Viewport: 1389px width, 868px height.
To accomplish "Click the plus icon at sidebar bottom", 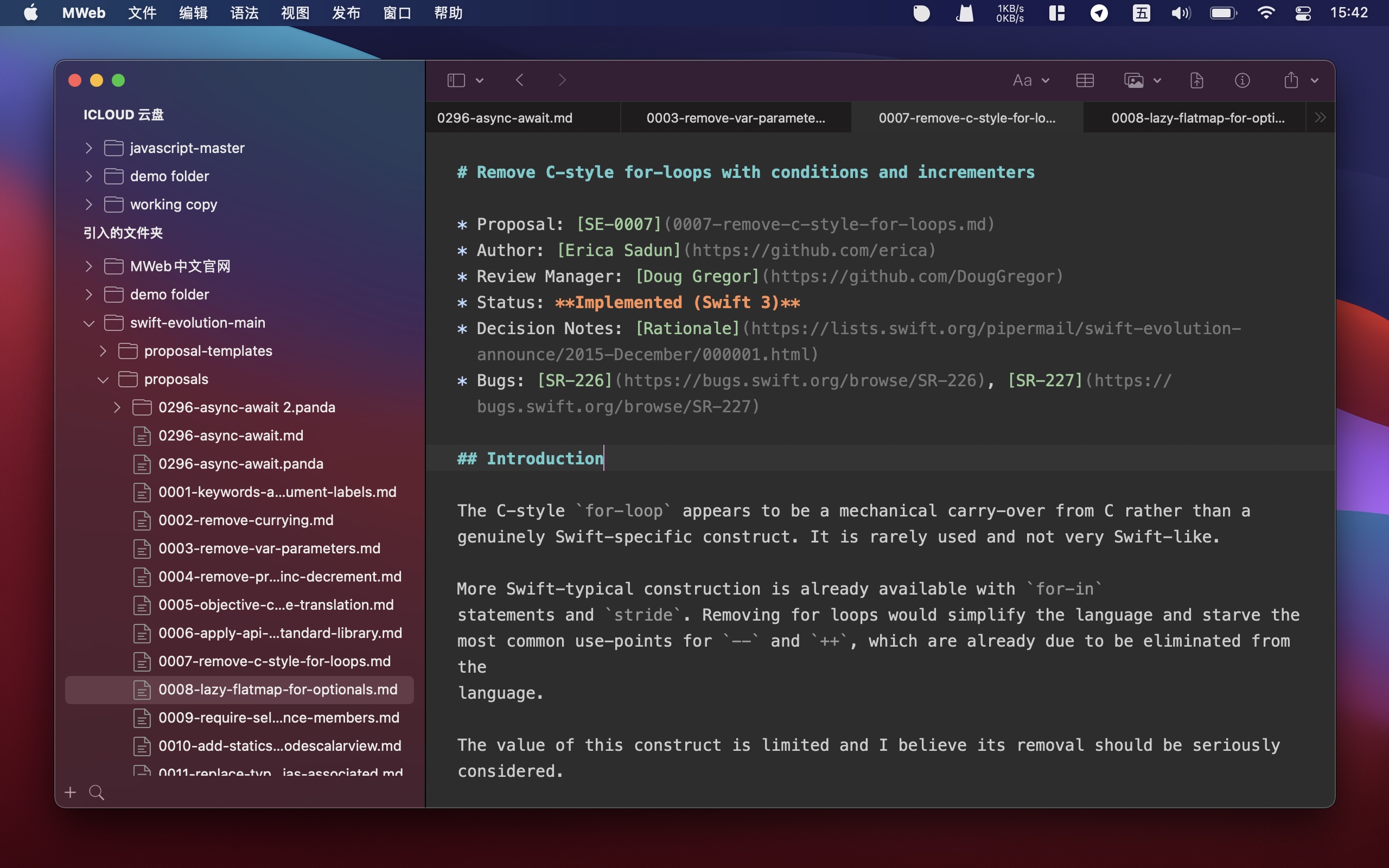I will pyautogui.click(x=70, y=792).
